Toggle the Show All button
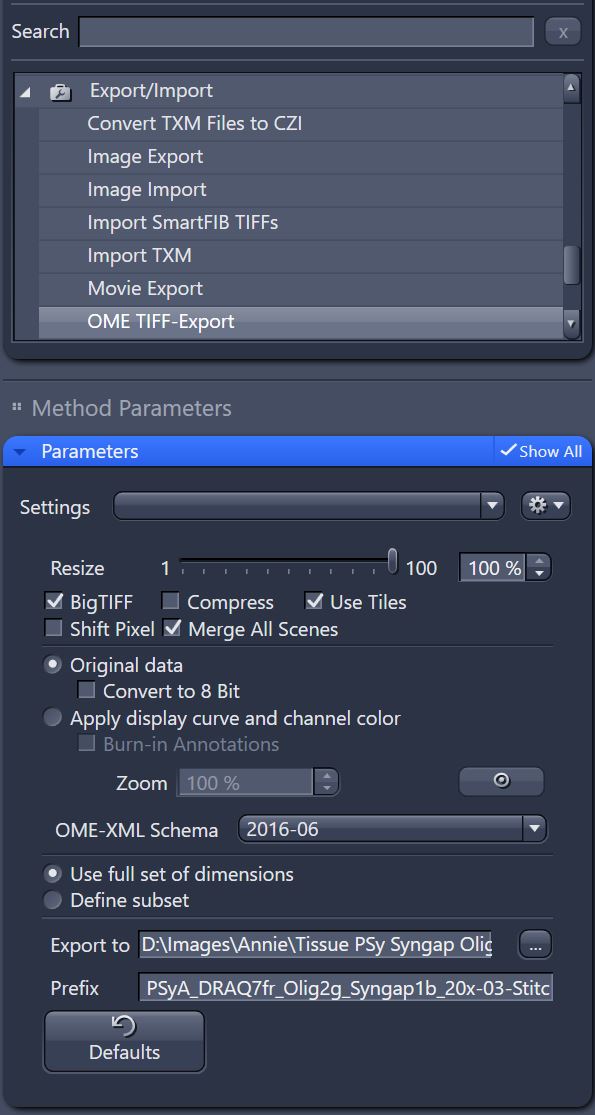Viewport: 595px width, 1115px height. coord(542,452)
